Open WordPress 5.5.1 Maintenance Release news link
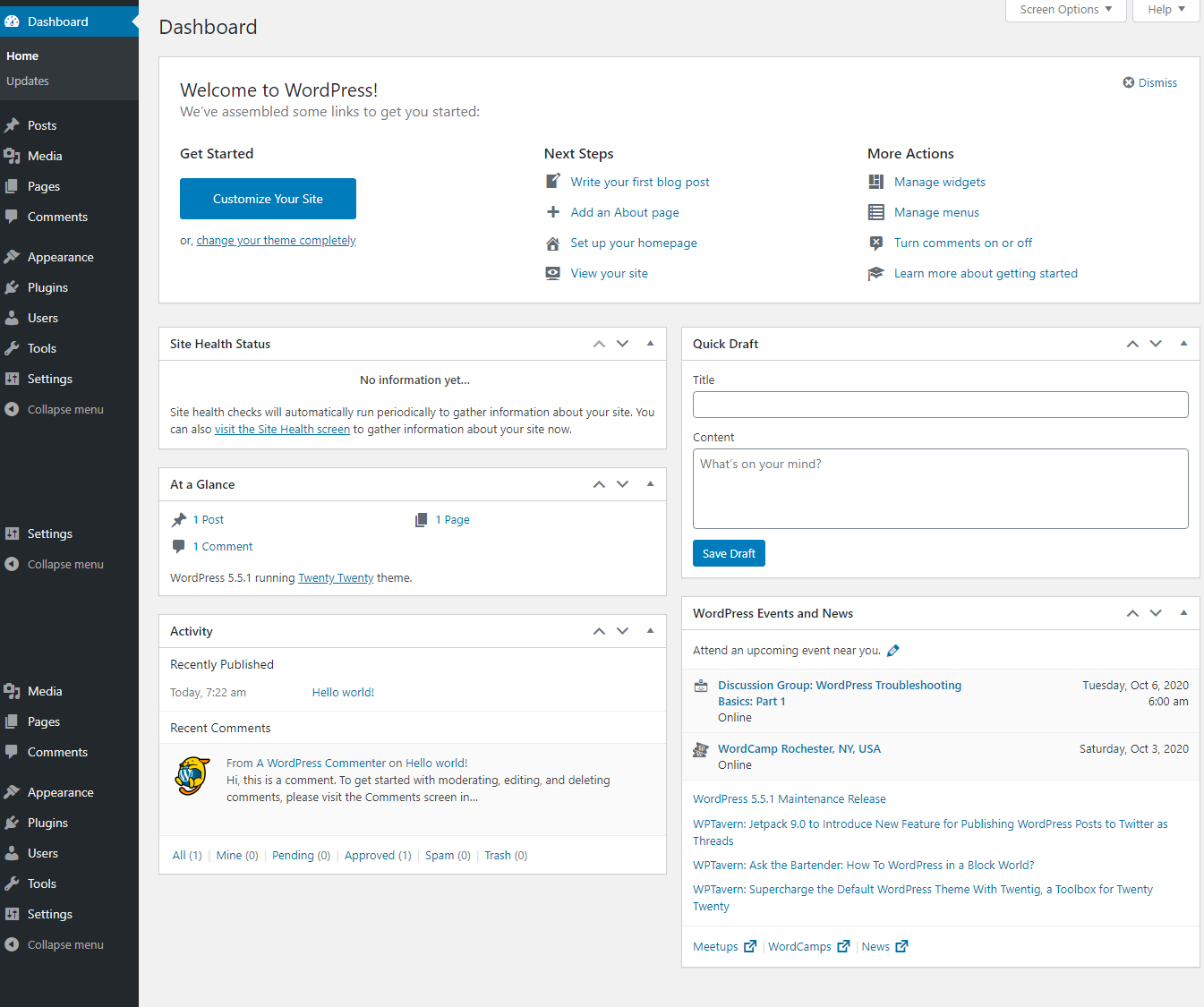The height and width of the screenshot is (1007, 1204). (x=790, y=799)
